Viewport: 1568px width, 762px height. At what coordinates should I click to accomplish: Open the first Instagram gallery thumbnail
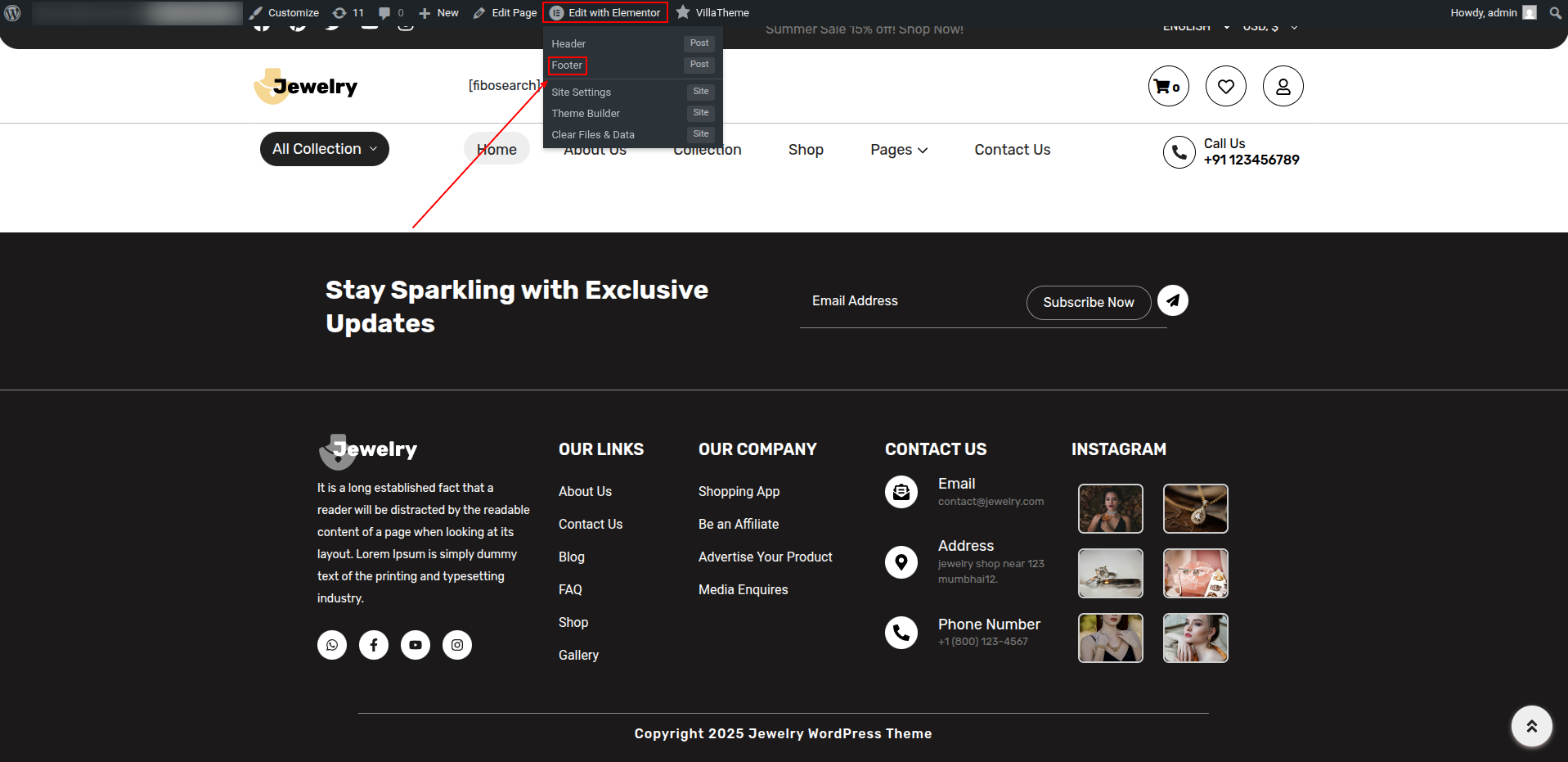1110,508
